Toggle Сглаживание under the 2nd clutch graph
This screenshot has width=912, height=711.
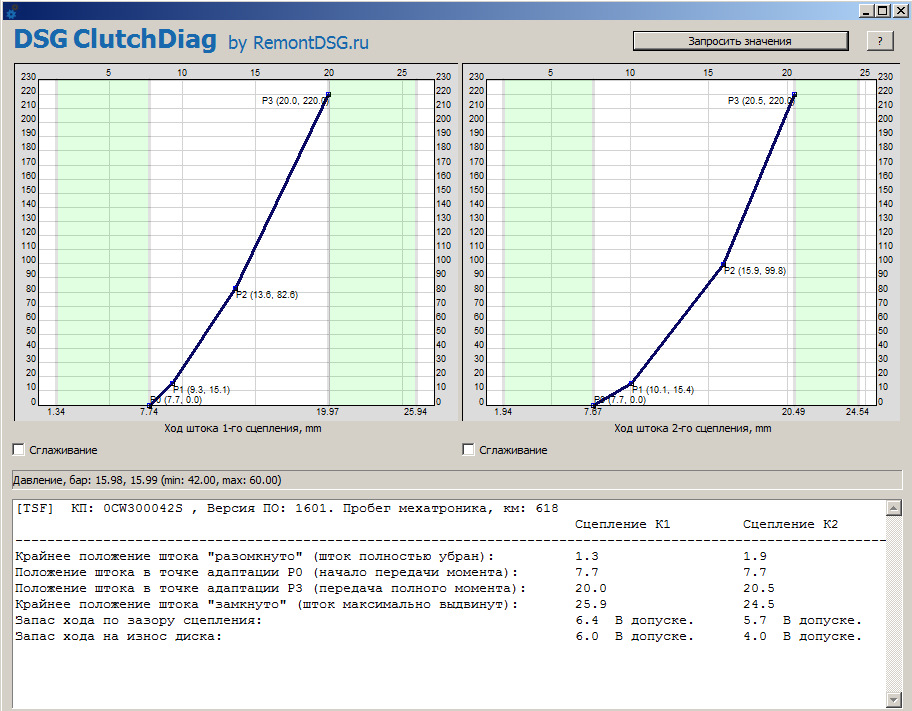(468, 450)
